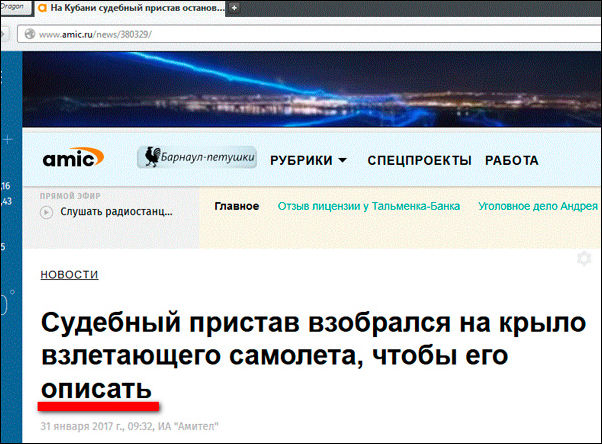Go to the РАБОТА section
Image resolution: width=602 pixels, height=444 pixels.
pyautogui.click(x=511, y=160)
